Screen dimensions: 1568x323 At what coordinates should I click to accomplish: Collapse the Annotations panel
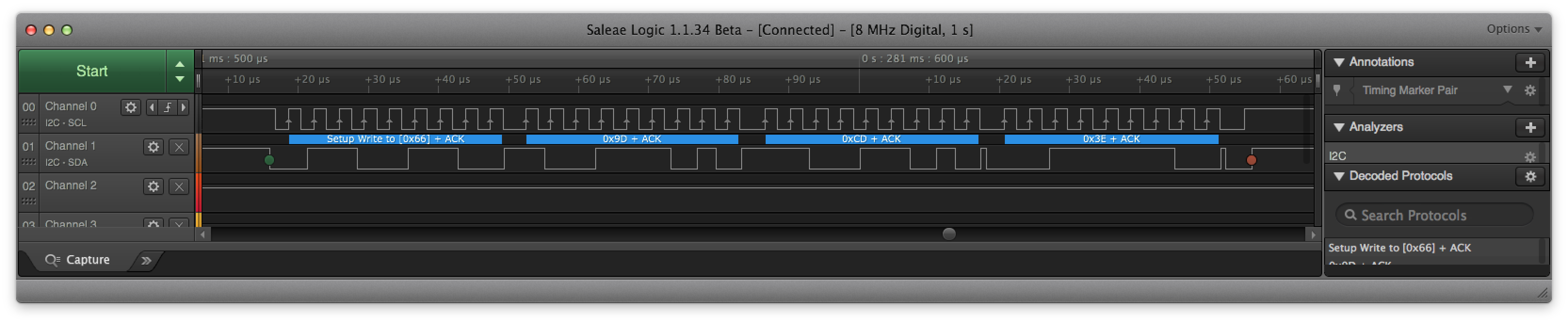coord(1339,62)
